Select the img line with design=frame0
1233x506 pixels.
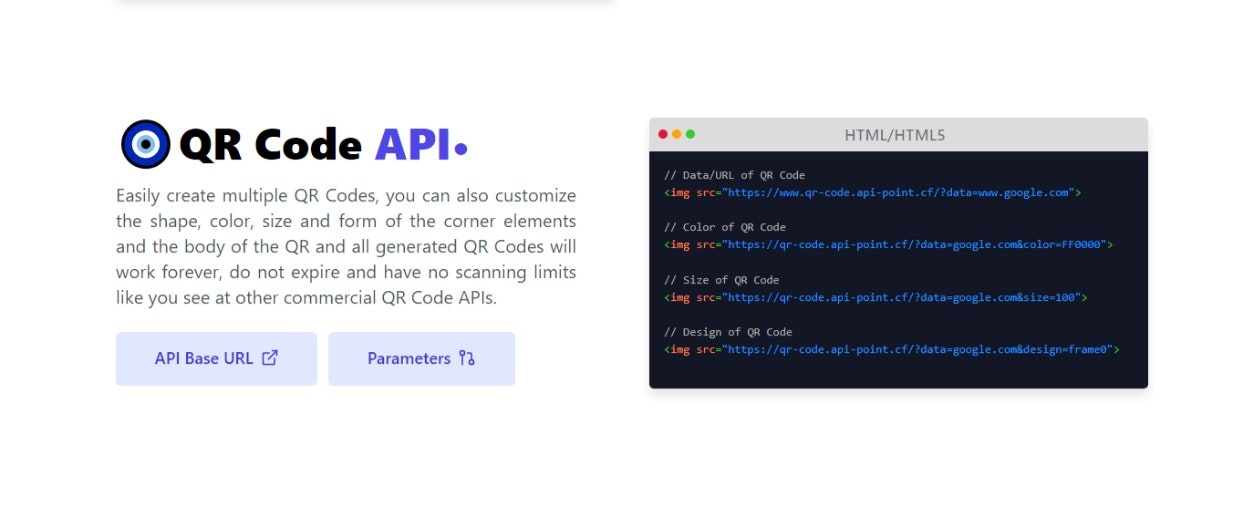pos(891,349)
